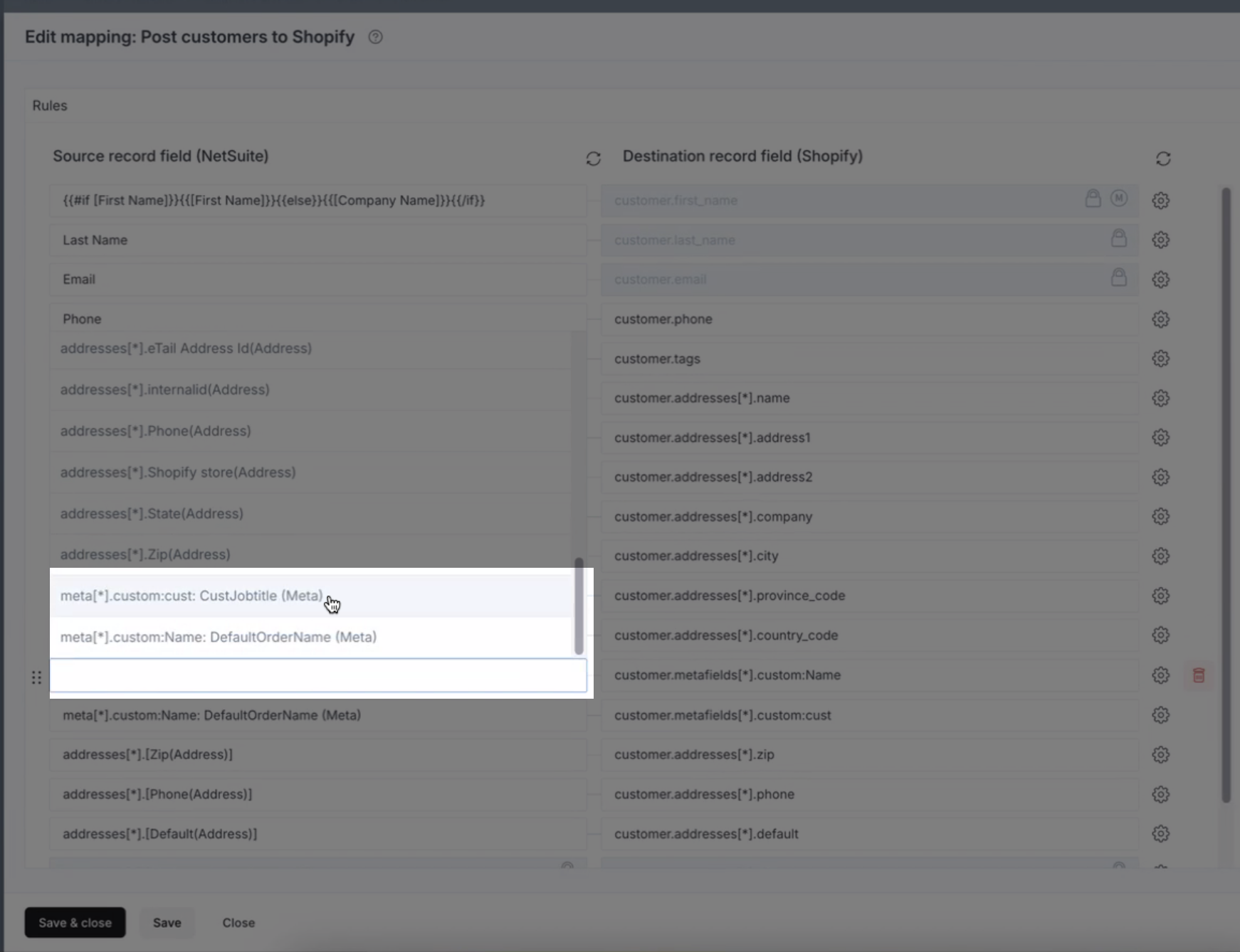
Task: Edit customer.metafields[*].custom:Name destination field
Action: [870, 675]
